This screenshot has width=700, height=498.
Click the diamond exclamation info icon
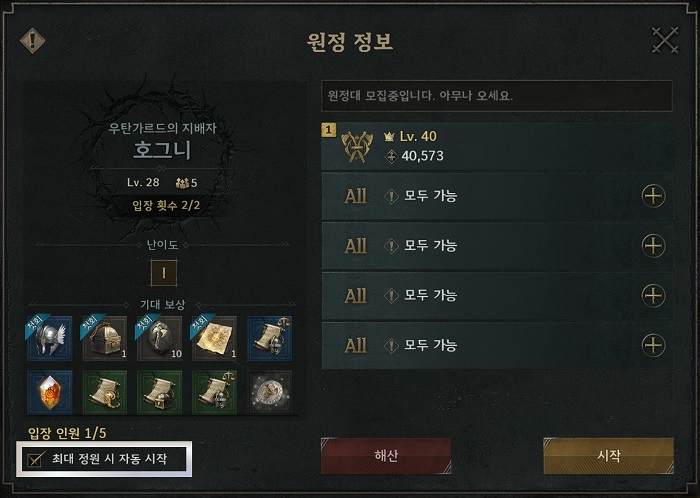33,41
